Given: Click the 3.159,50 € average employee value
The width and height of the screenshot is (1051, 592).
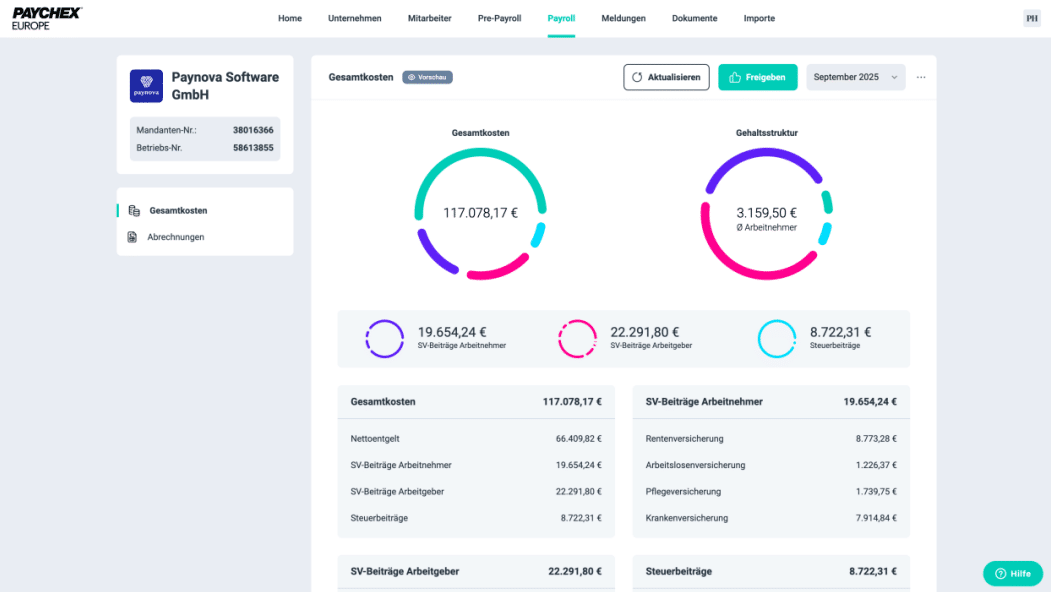Looking at the screenshot, I should [767, 213].
